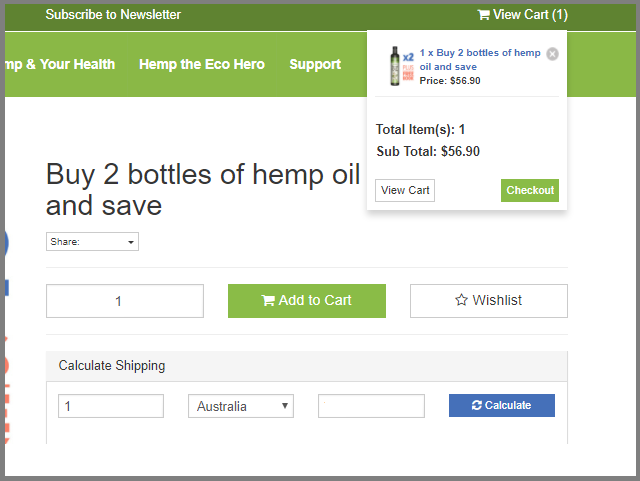
Task: Click the Checkout button
Action: (x=530, y=190)
